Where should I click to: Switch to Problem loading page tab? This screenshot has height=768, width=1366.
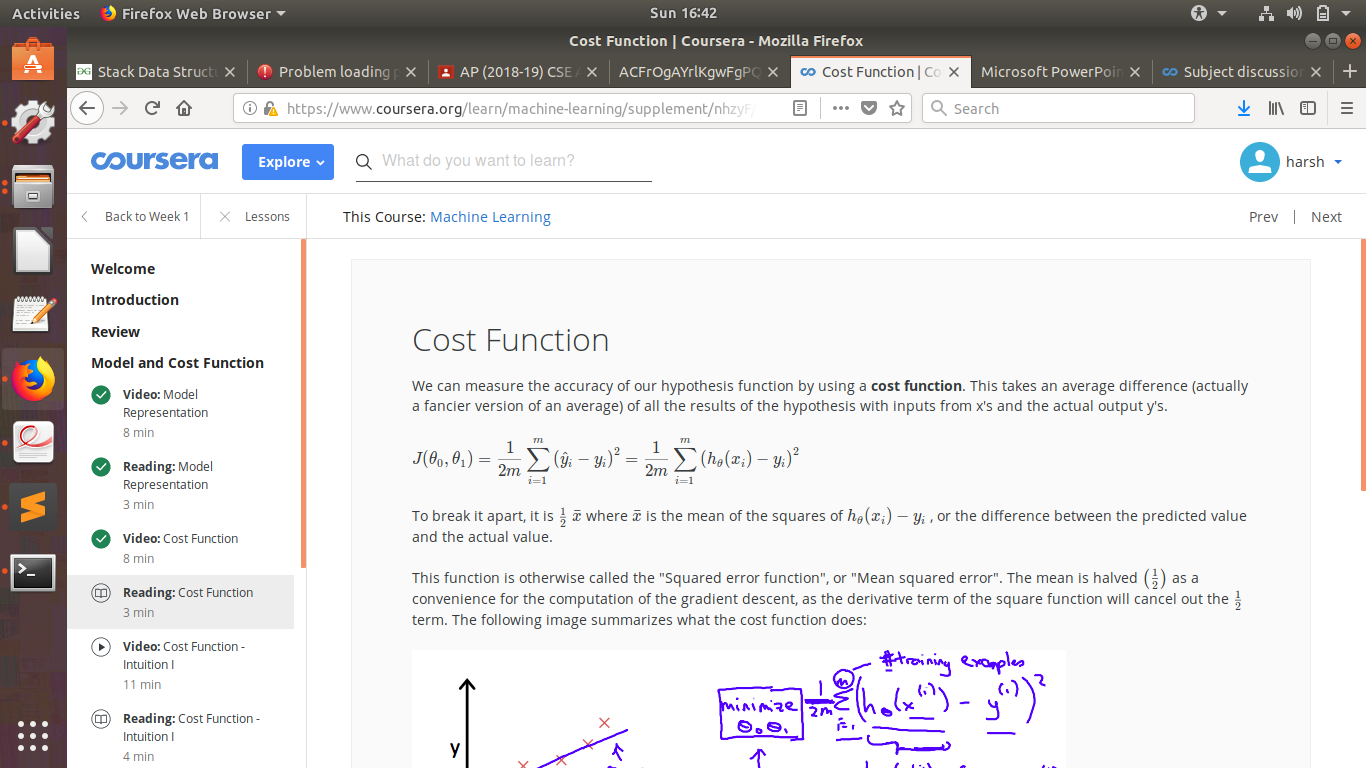pos(339,72)
